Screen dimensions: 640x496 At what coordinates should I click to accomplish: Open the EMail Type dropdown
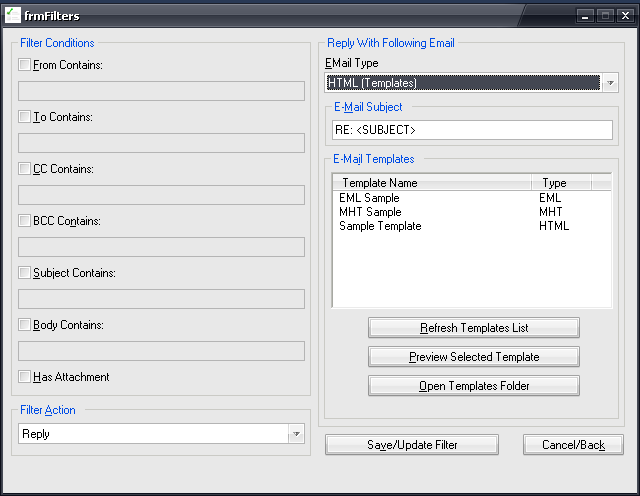[610, 83]
